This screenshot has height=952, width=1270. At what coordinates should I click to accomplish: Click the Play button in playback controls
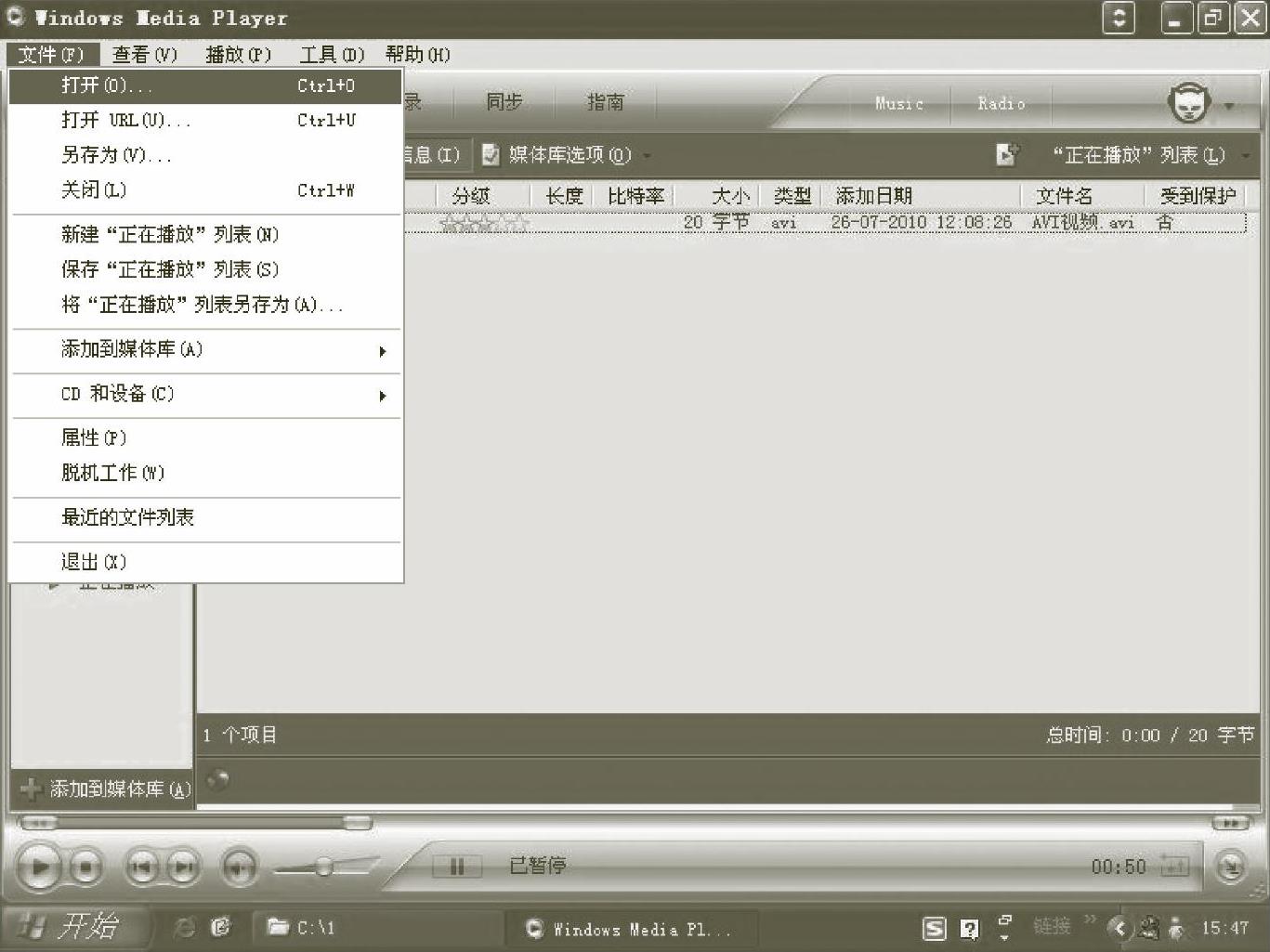[x=38, y=867]
